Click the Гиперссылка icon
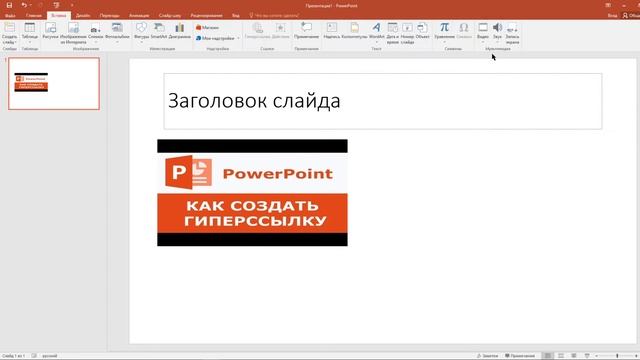The image size is (640, 360). pyautogui.click(x=258, y=31)
